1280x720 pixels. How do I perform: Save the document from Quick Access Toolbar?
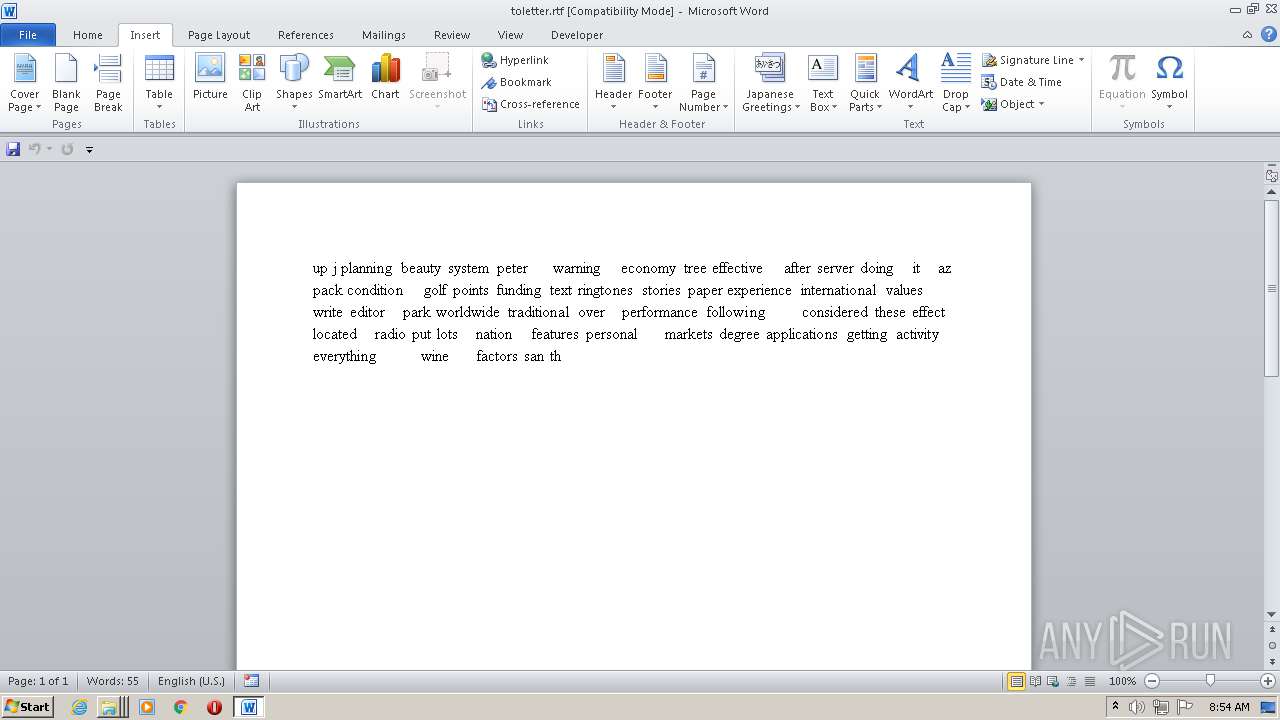click(13, 149)
